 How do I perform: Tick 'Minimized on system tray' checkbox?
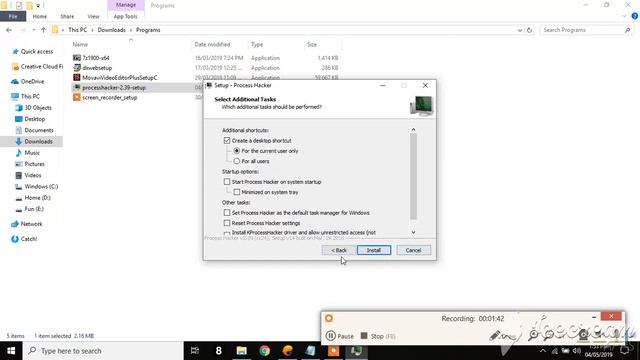coord(237,192)
